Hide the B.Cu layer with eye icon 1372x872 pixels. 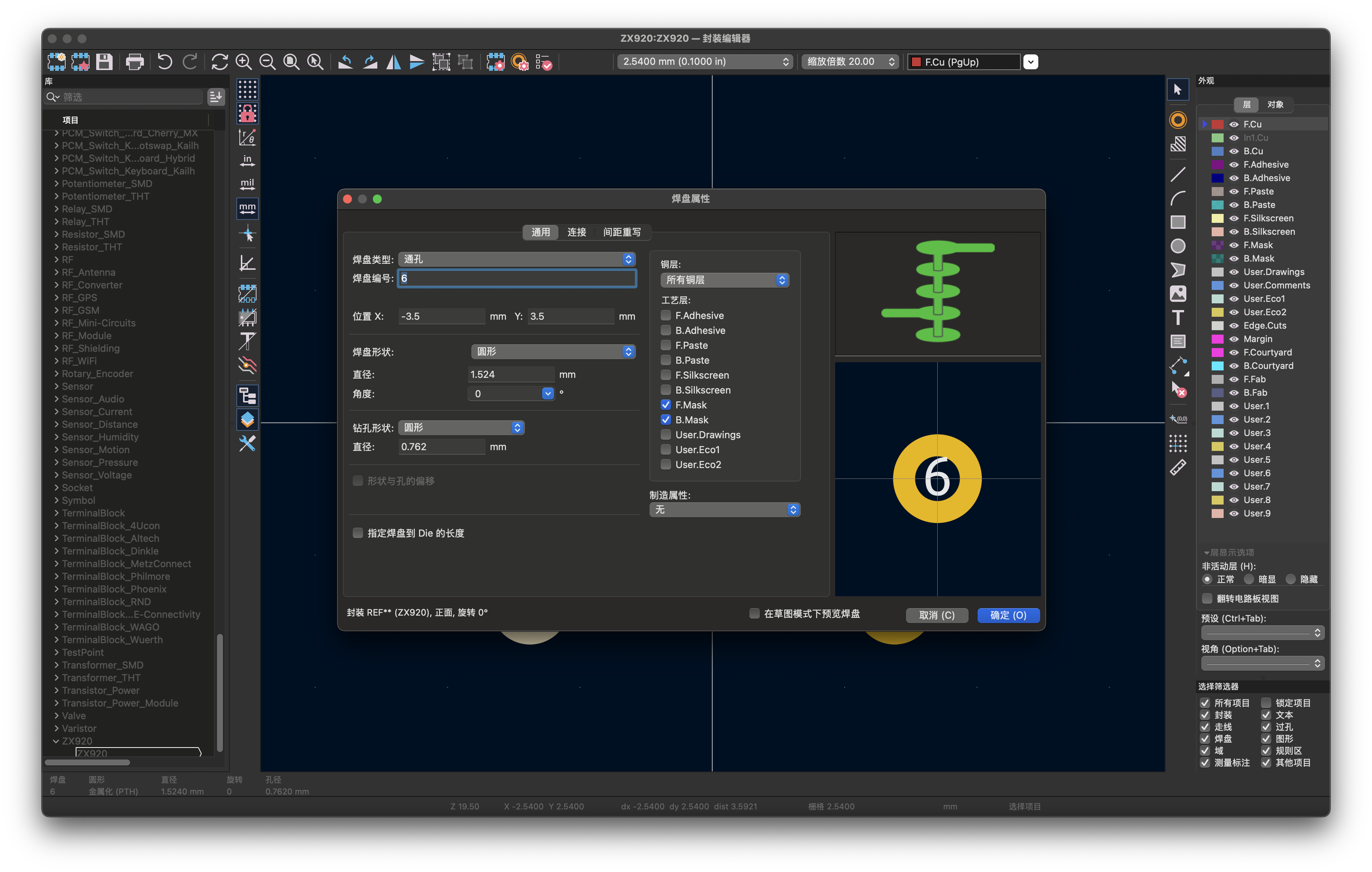coord(1234,151)
